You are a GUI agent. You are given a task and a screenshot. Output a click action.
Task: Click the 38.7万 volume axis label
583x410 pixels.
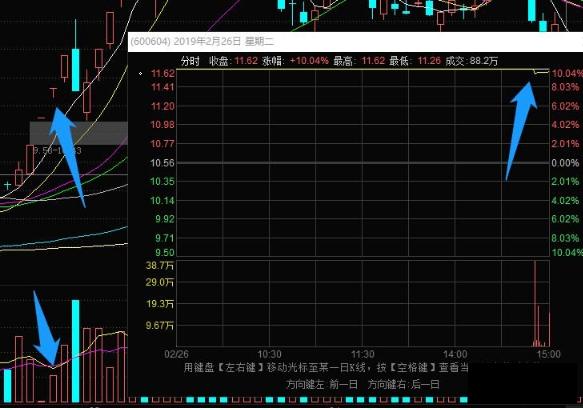click(160, 265)
